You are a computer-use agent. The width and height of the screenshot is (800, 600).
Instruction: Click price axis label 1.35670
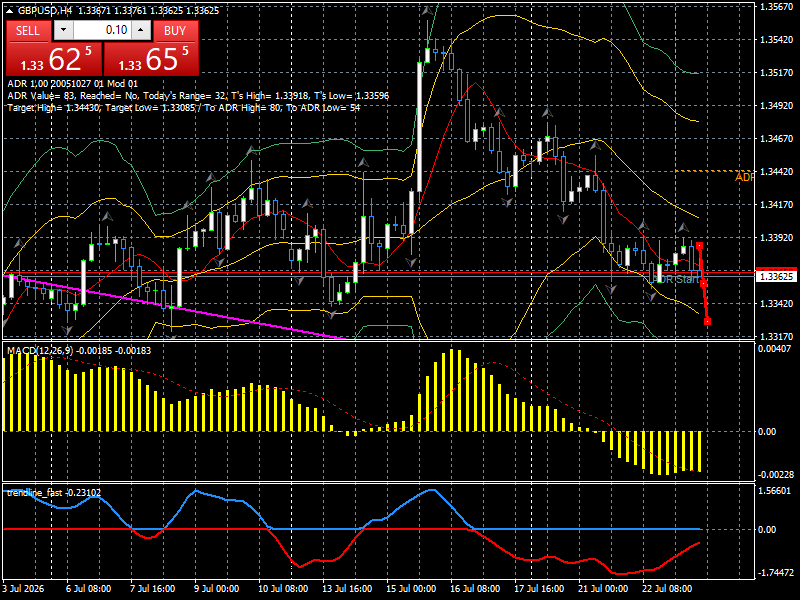(x=777, y=7)
